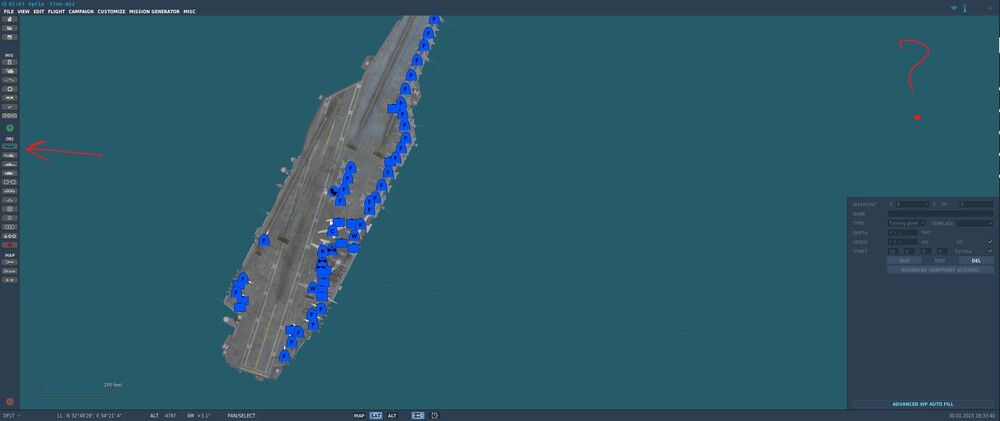1000x421 pixels.
Task: Open the waypoint TYPE dropdown
Action: point(906,223)
